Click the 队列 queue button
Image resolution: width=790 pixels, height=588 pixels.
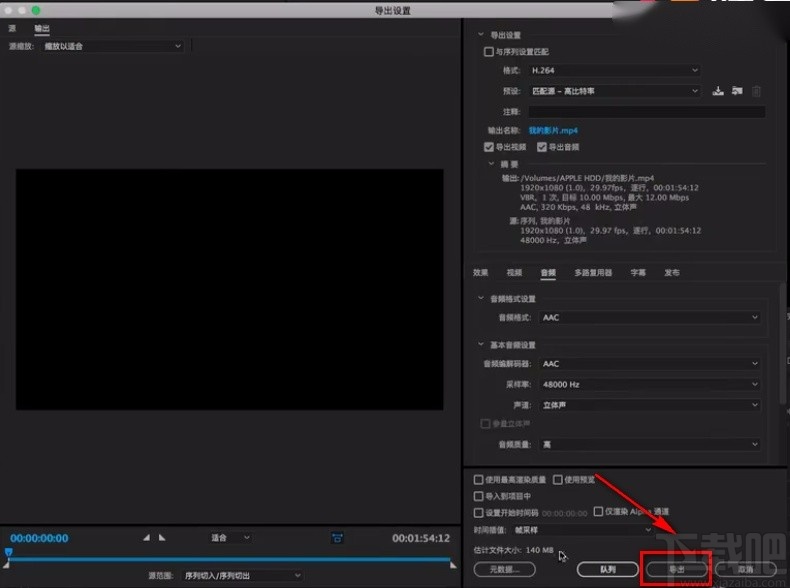tap(608, 569)
